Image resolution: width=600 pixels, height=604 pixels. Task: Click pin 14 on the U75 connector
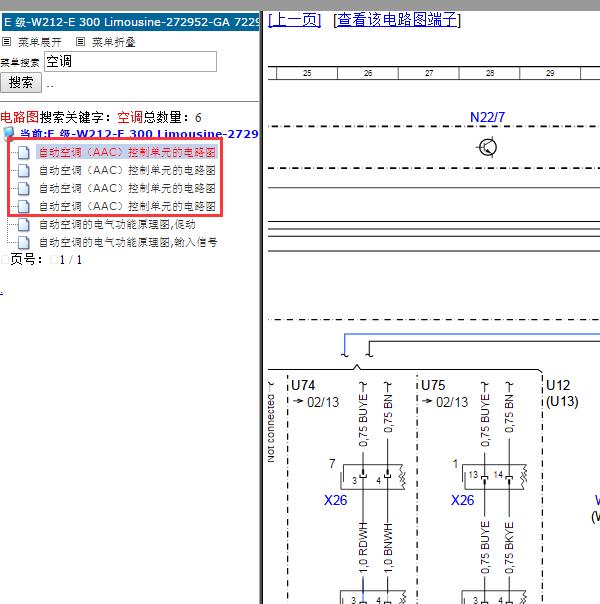(x=498, y=475)
